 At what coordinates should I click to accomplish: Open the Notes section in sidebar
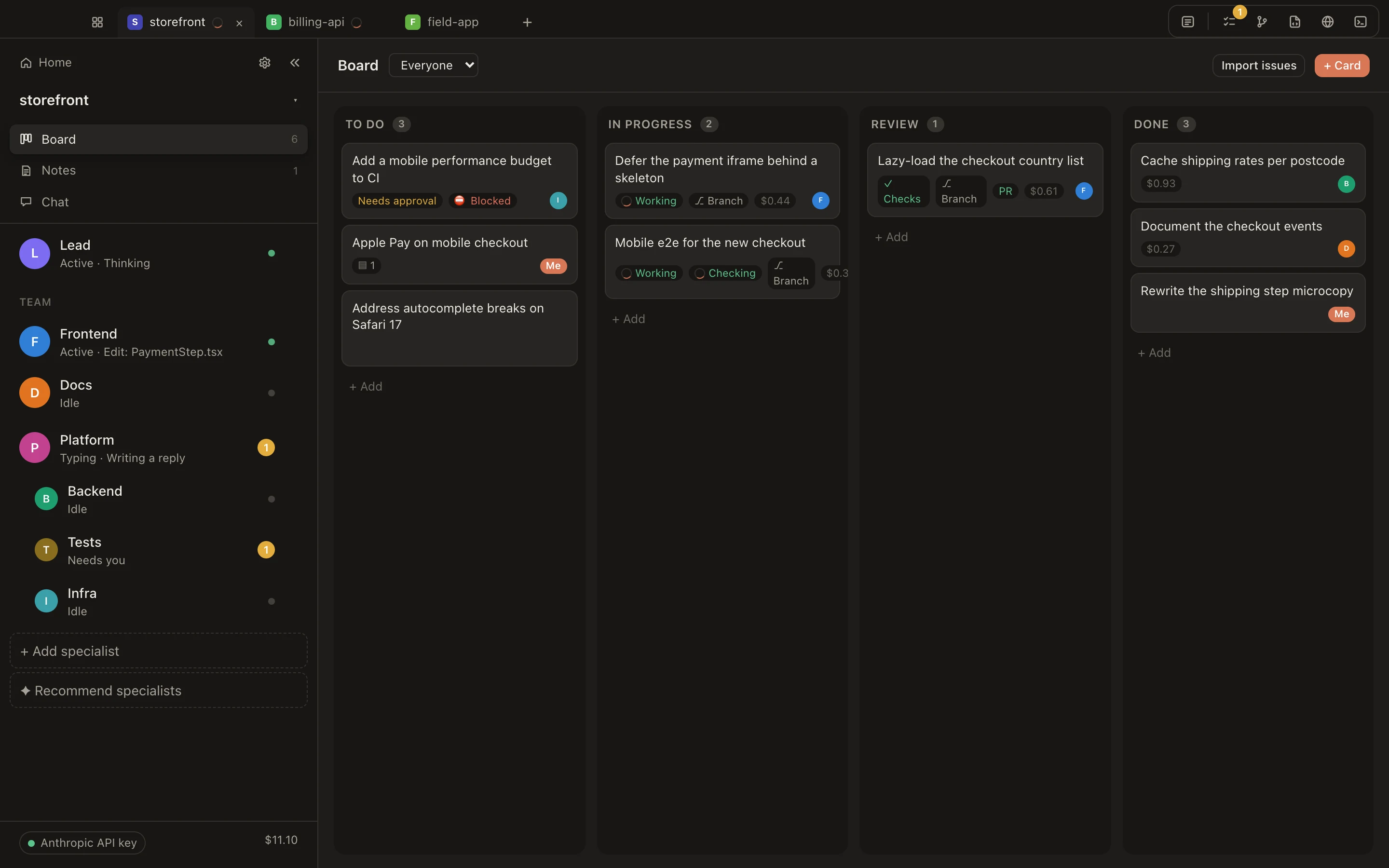[x=158, y=171]
